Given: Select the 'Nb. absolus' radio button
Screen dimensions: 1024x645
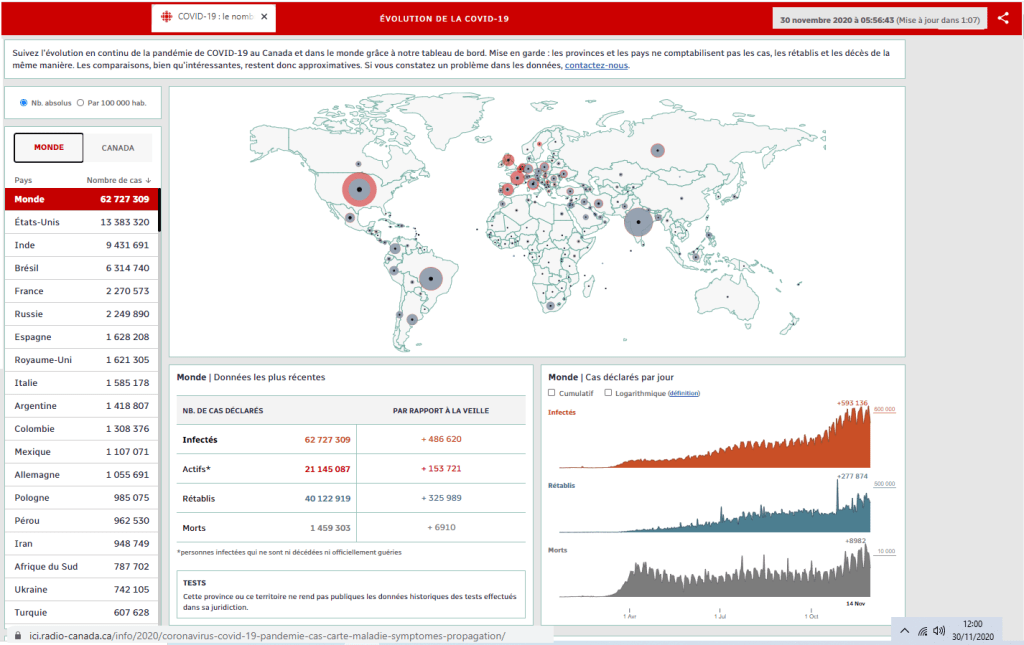Looking at the screenshot, I should 24,102.
